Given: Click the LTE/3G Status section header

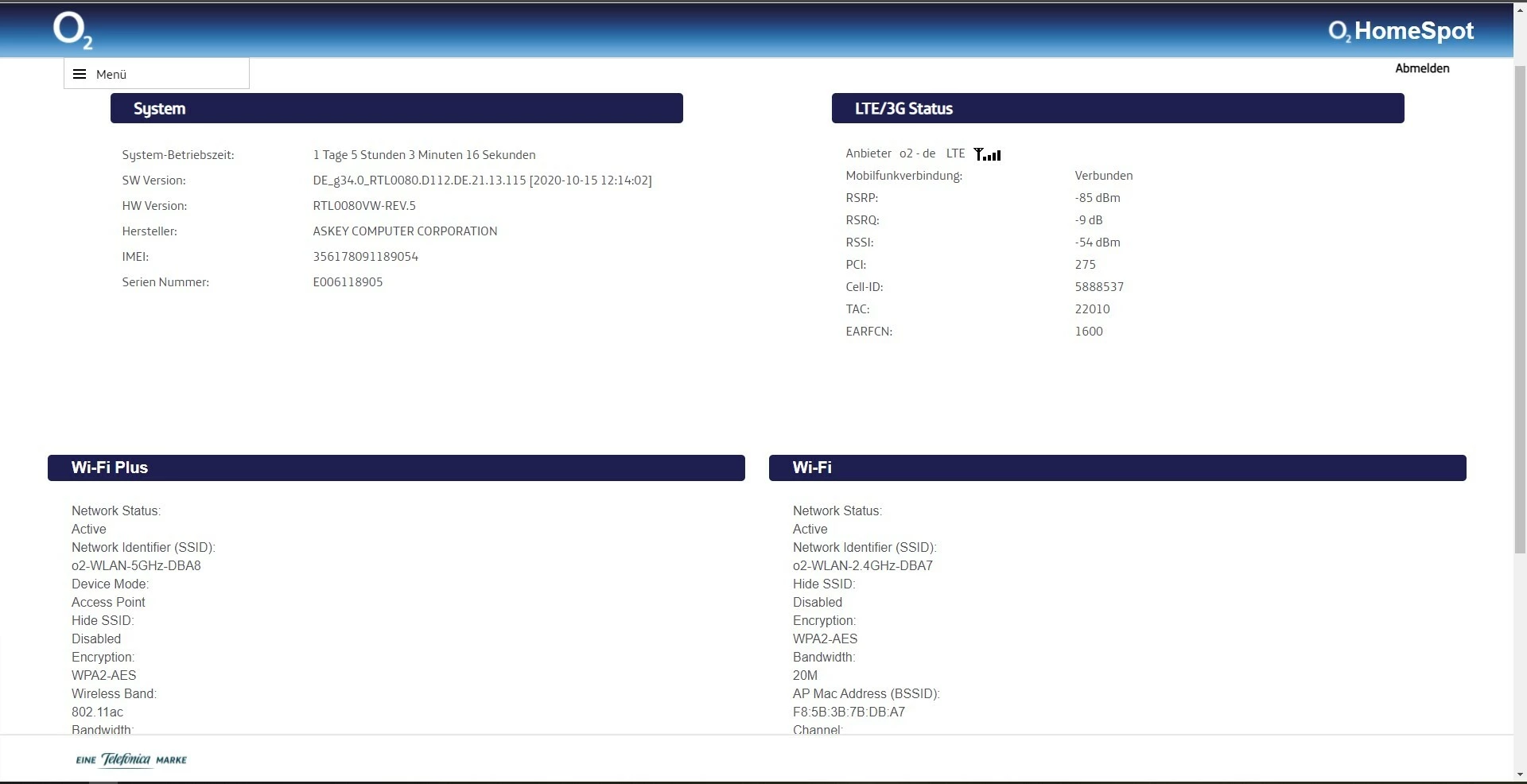Looking at the screenshot, I should pos(1118,108).
